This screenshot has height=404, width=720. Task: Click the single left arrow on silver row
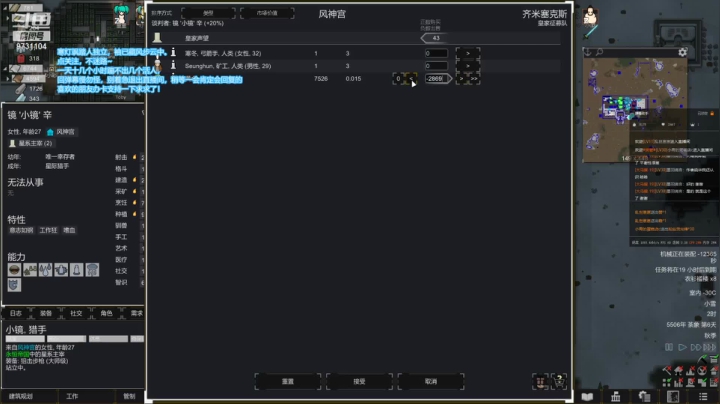(411, 79)
